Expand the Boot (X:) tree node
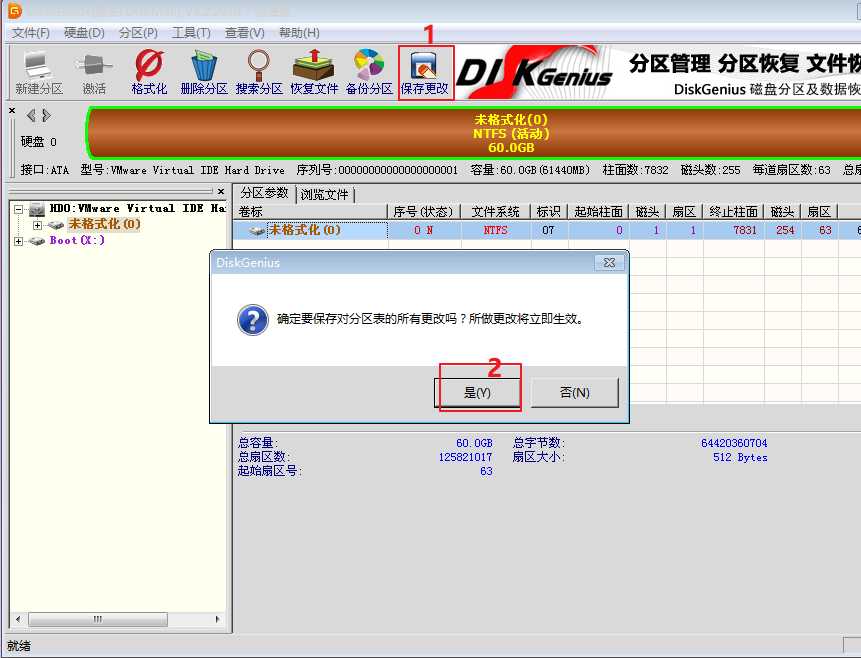This screenshot has height=658, width=861. coord(19,241)
